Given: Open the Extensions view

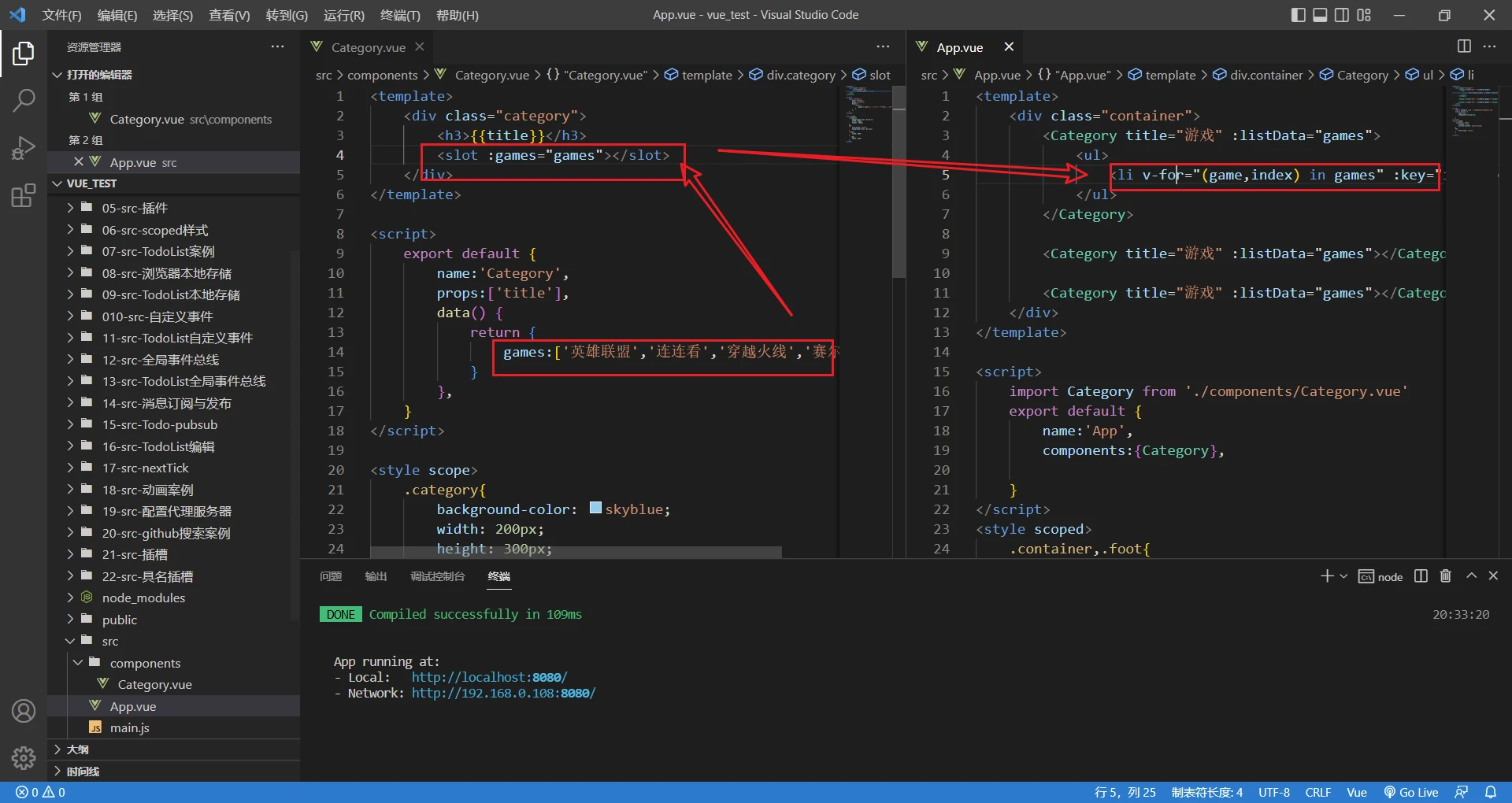Looking at the screenshot, I should click(24, 195).
